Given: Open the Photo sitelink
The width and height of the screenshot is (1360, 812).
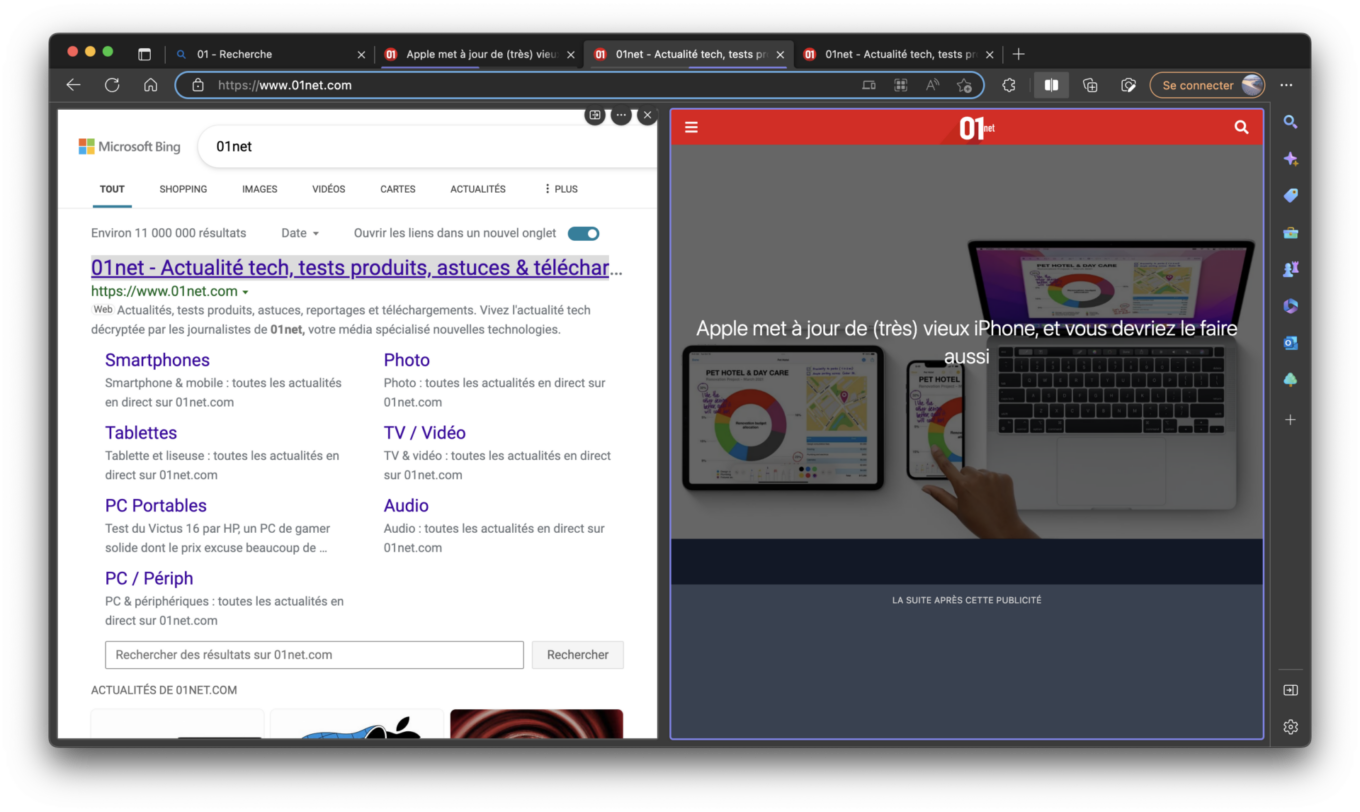Looking at the screenshot, I should pos(407,360).
